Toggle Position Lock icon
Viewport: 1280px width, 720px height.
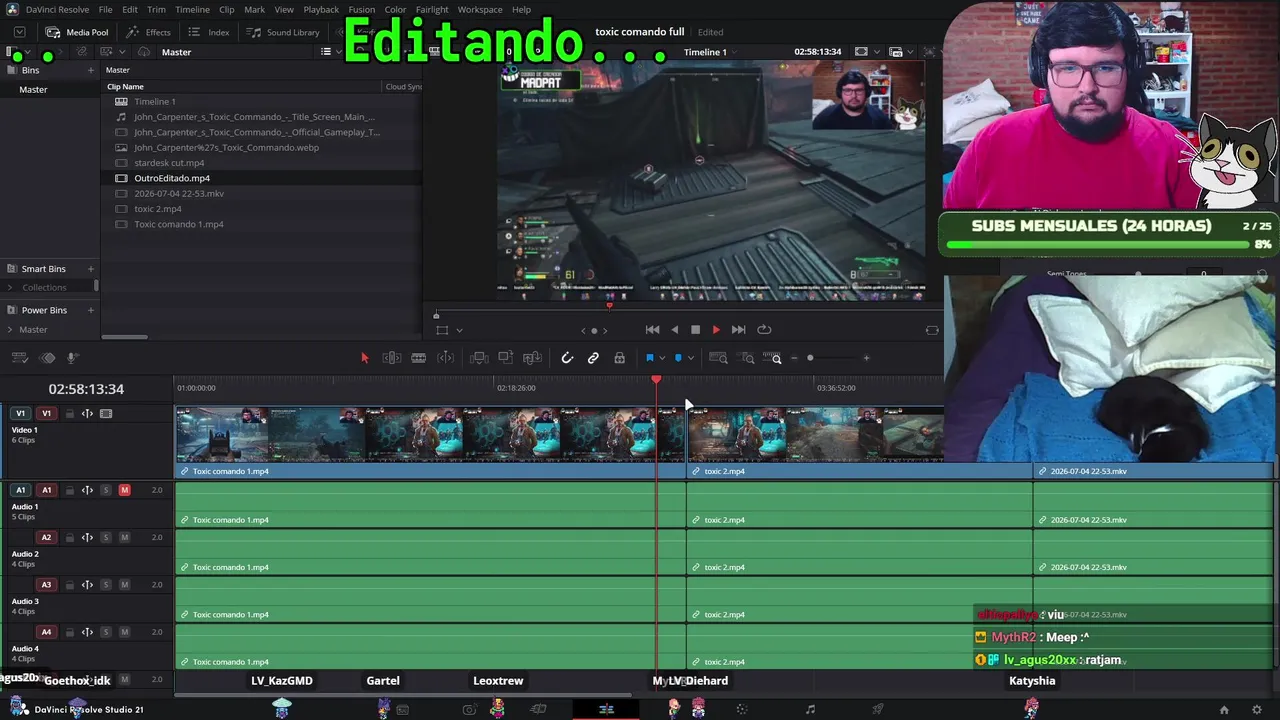click(619, 358)
